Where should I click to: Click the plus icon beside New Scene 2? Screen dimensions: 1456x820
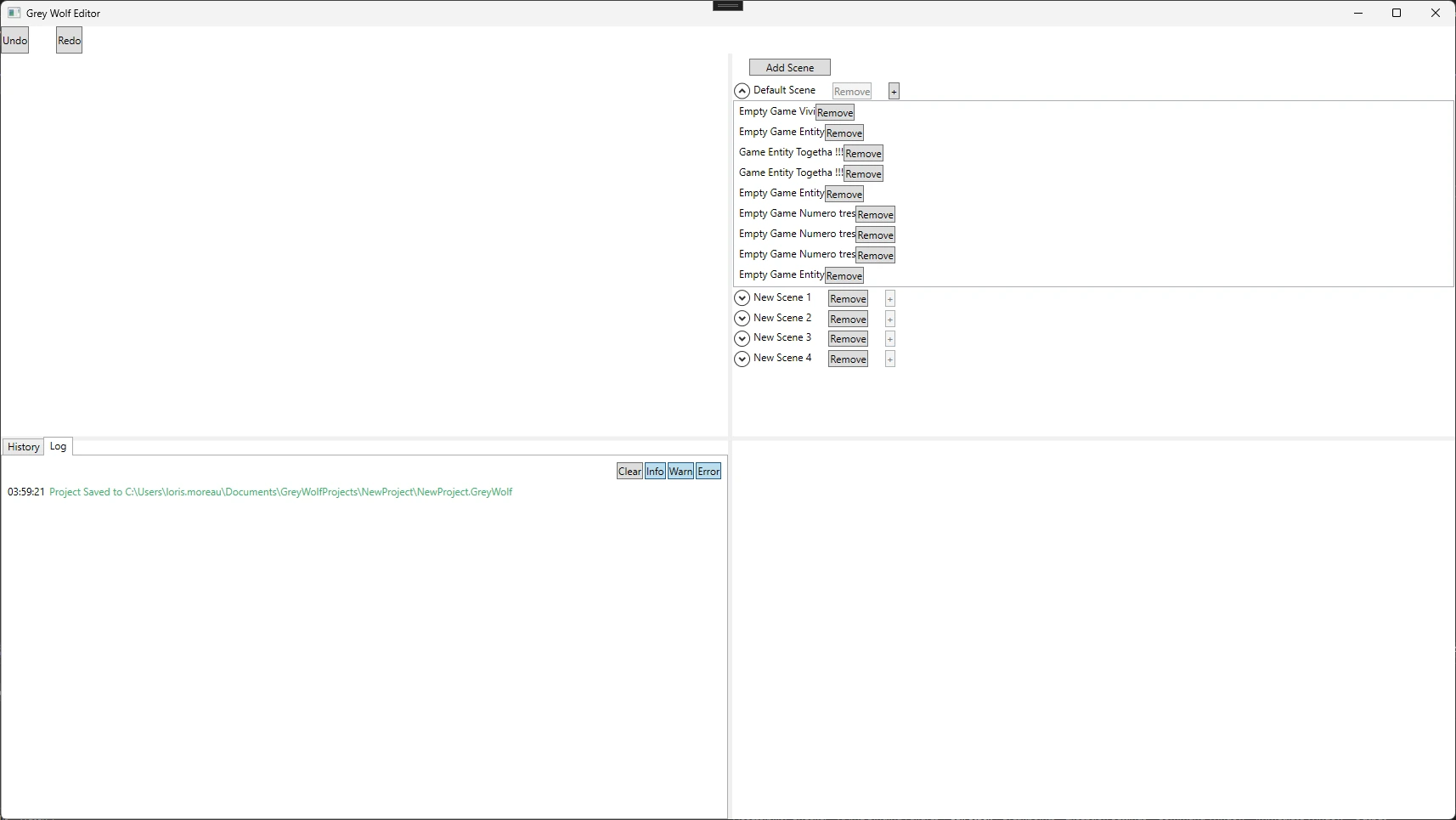890,319
